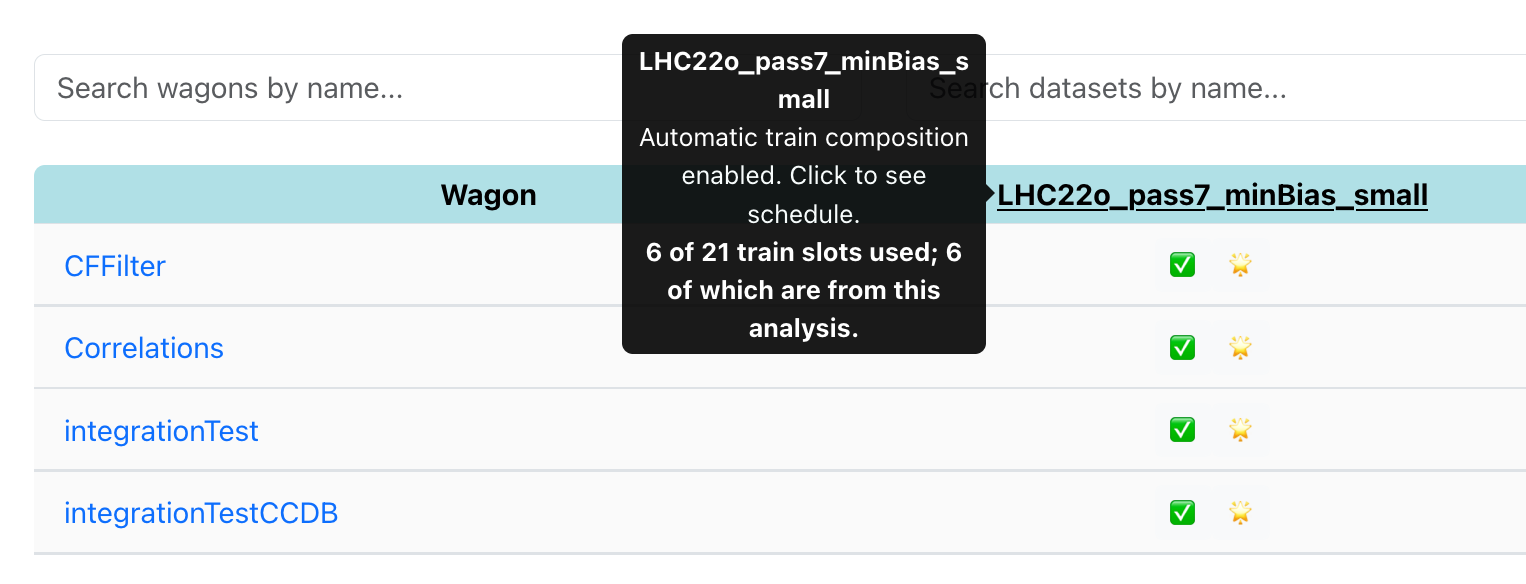Click the star icon in CFFilter row
This screenshot has width=1526, height=584.
(1240, 265)
